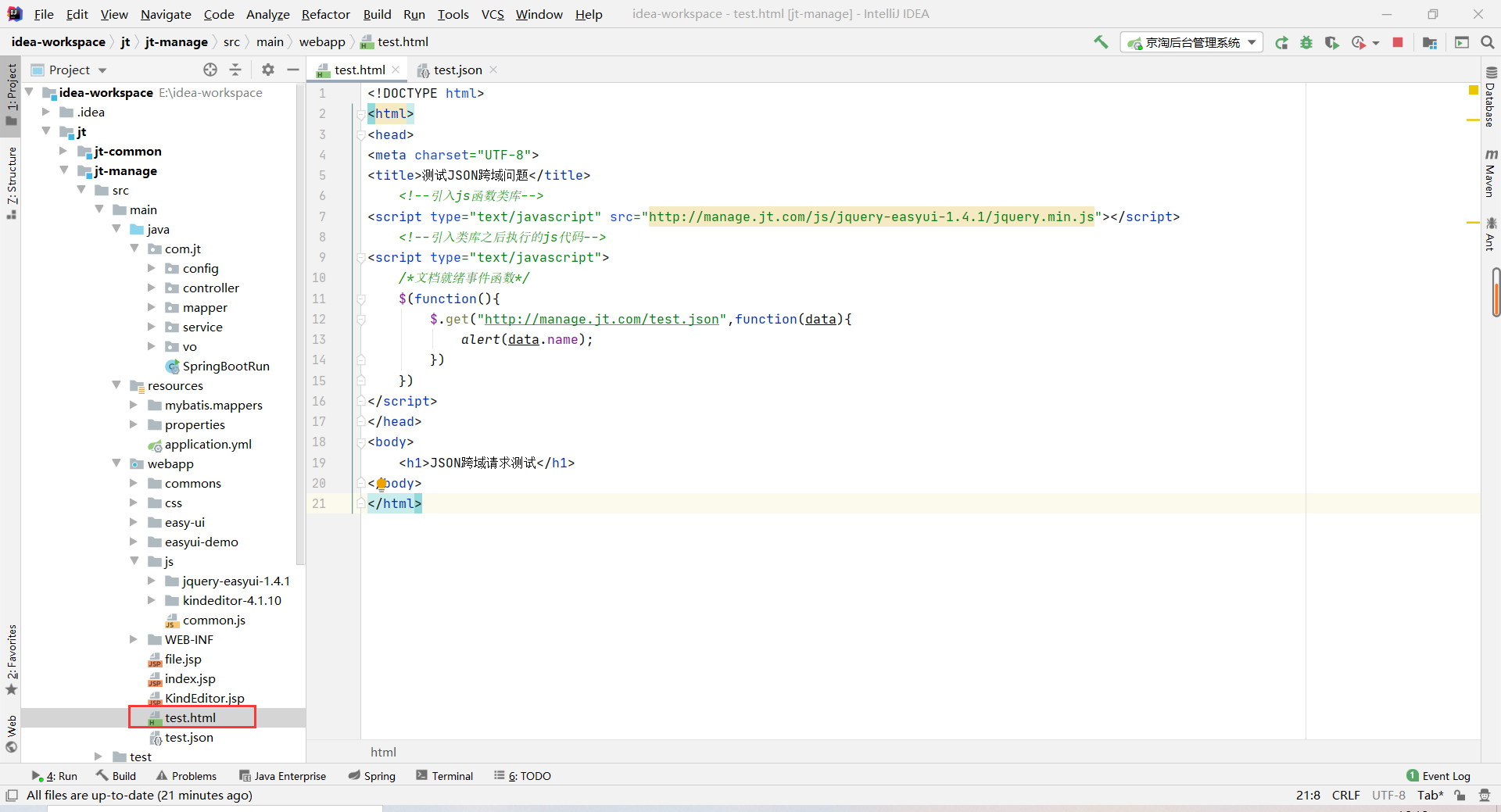The width and height of the screenshot is (1501, 812).
Task: Open Project Structure dialog icon
Action: tap(1430, 43)
